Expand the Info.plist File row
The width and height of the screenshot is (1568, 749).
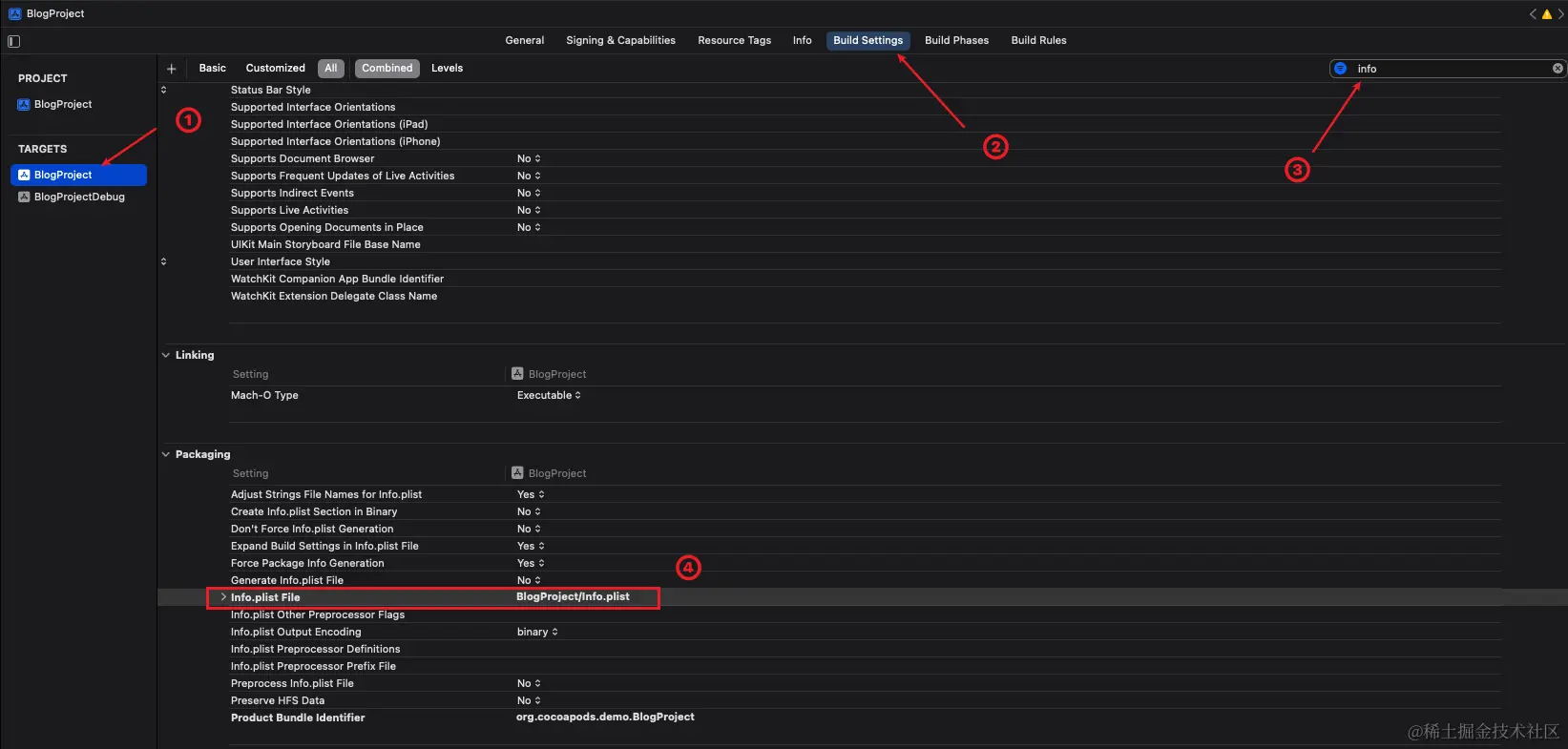pyautogui.click(x=223, y=597)
